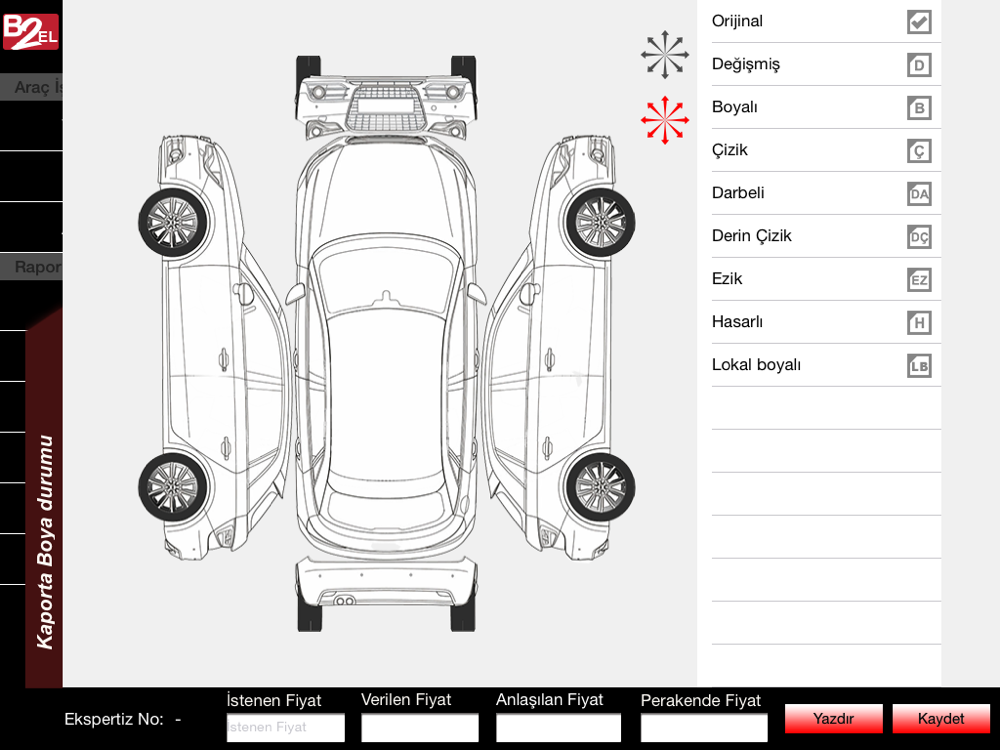
Task: Select the Hasarlı label
Action: click(737, 321)
